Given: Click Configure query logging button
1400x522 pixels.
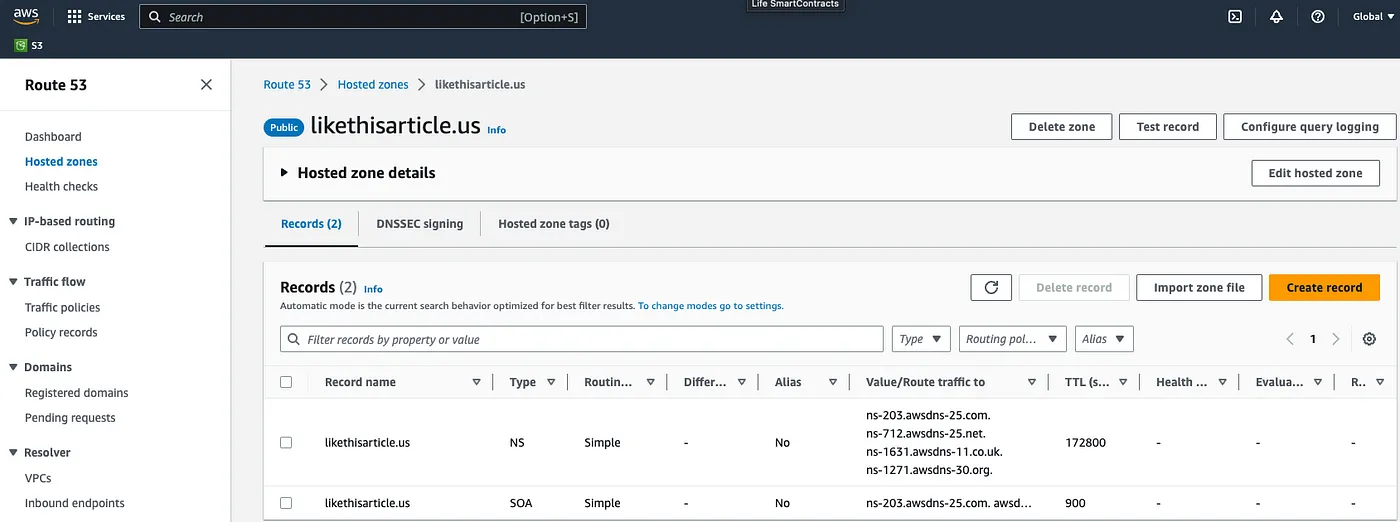Looking at the screenshot, I should click(1310, 127).
